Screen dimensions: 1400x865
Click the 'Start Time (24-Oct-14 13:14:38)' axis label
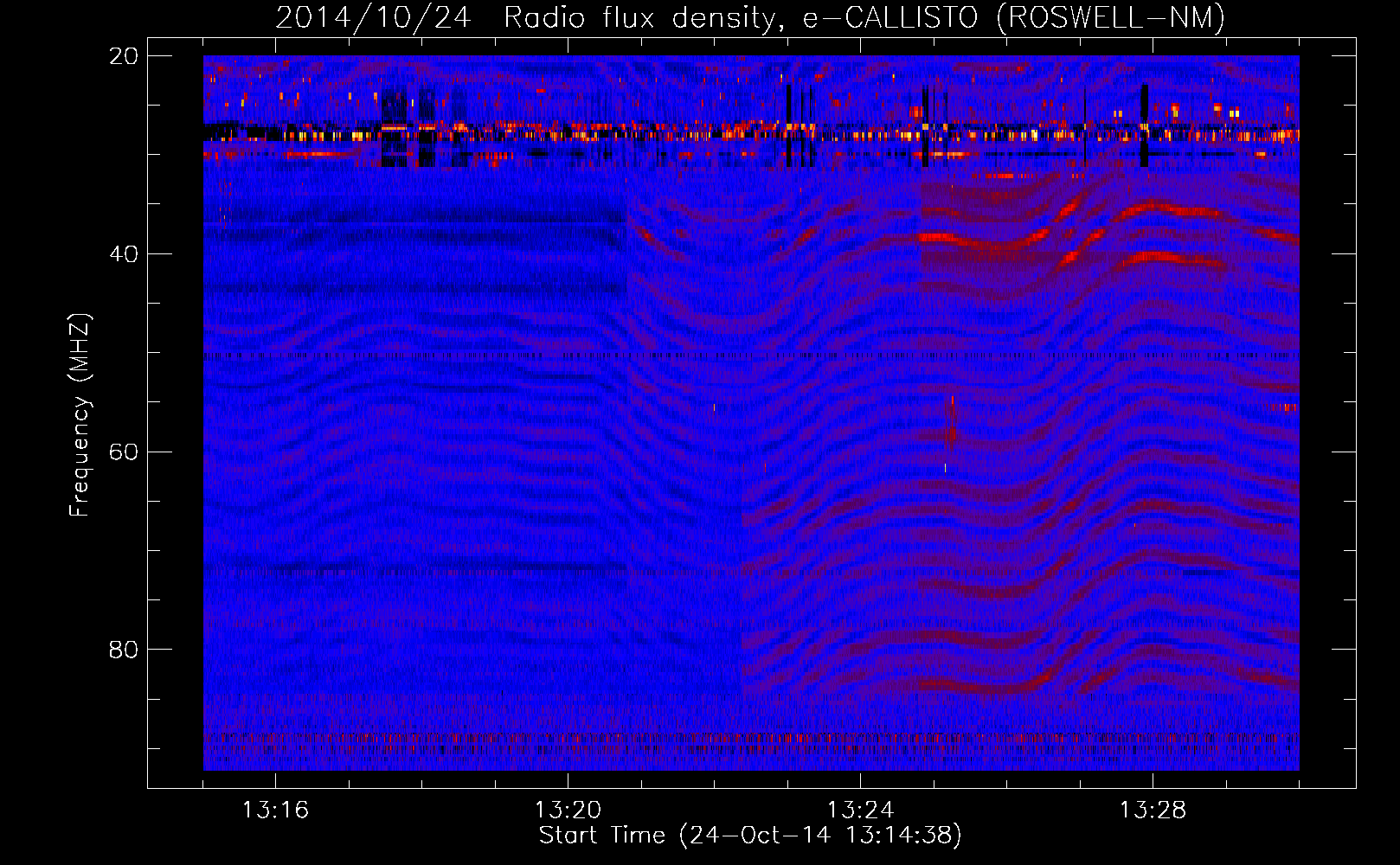[x=750, y=836]
